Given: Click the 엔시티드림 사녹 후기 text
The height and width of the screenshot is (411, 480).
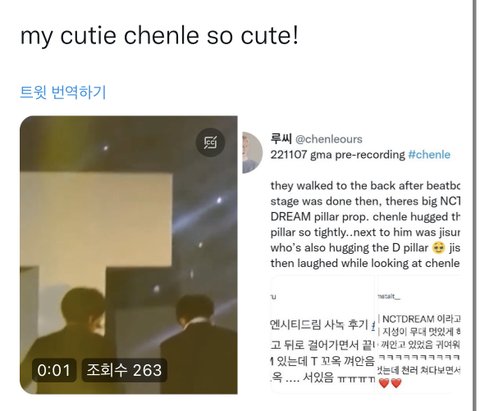Looking at the screenshot, I should [319, 324].
